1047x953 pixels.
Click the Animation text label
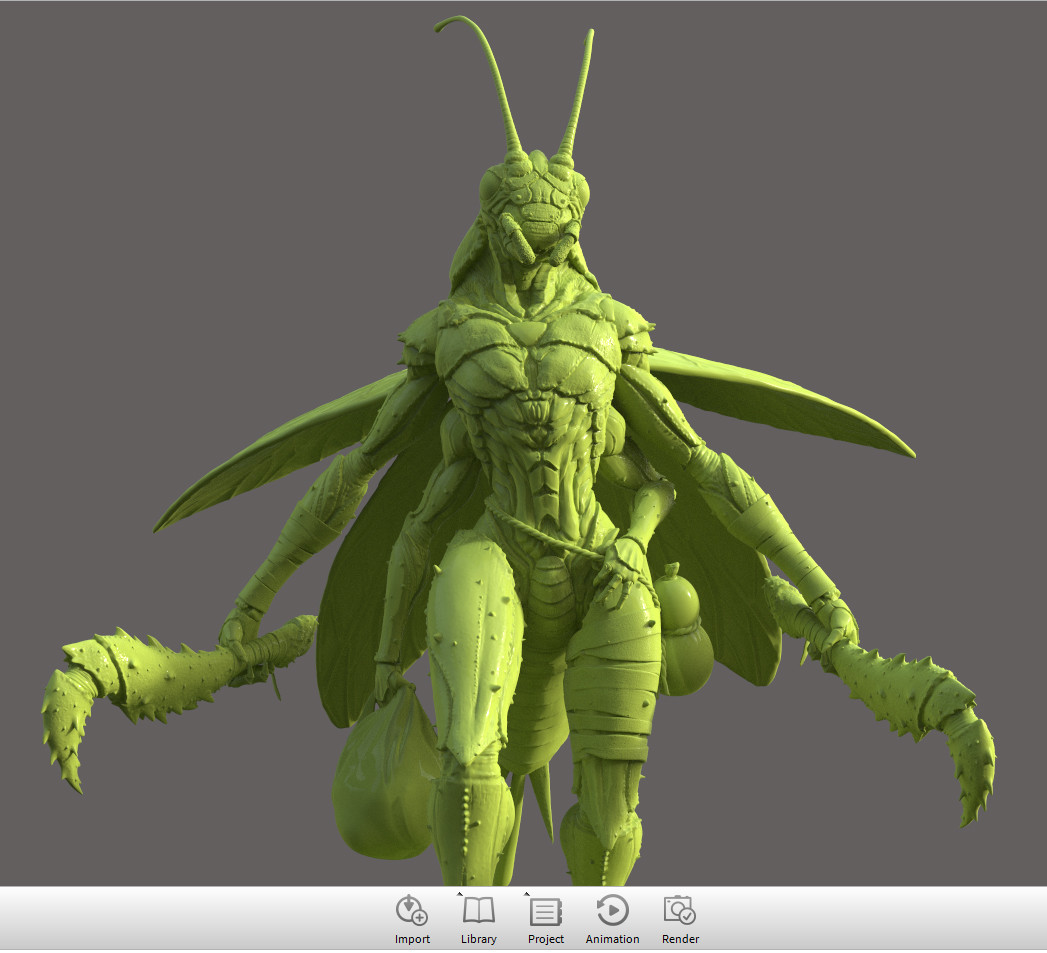click(612, 939)
